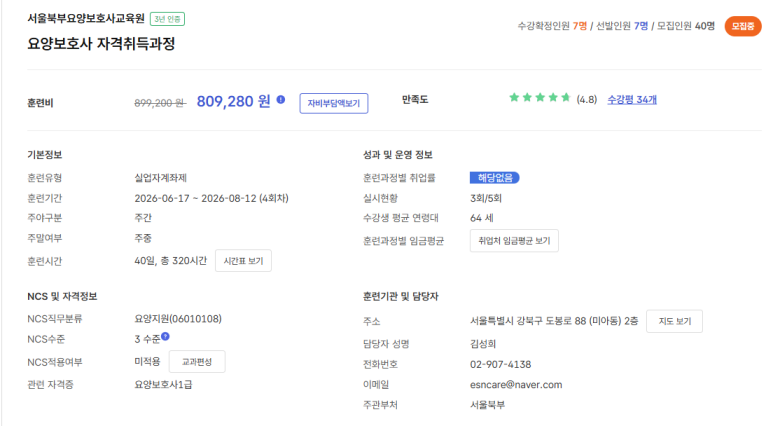Click the email esncare@naver.com
Viewport: 780px width, 426px height.
[x=516, y=385]
